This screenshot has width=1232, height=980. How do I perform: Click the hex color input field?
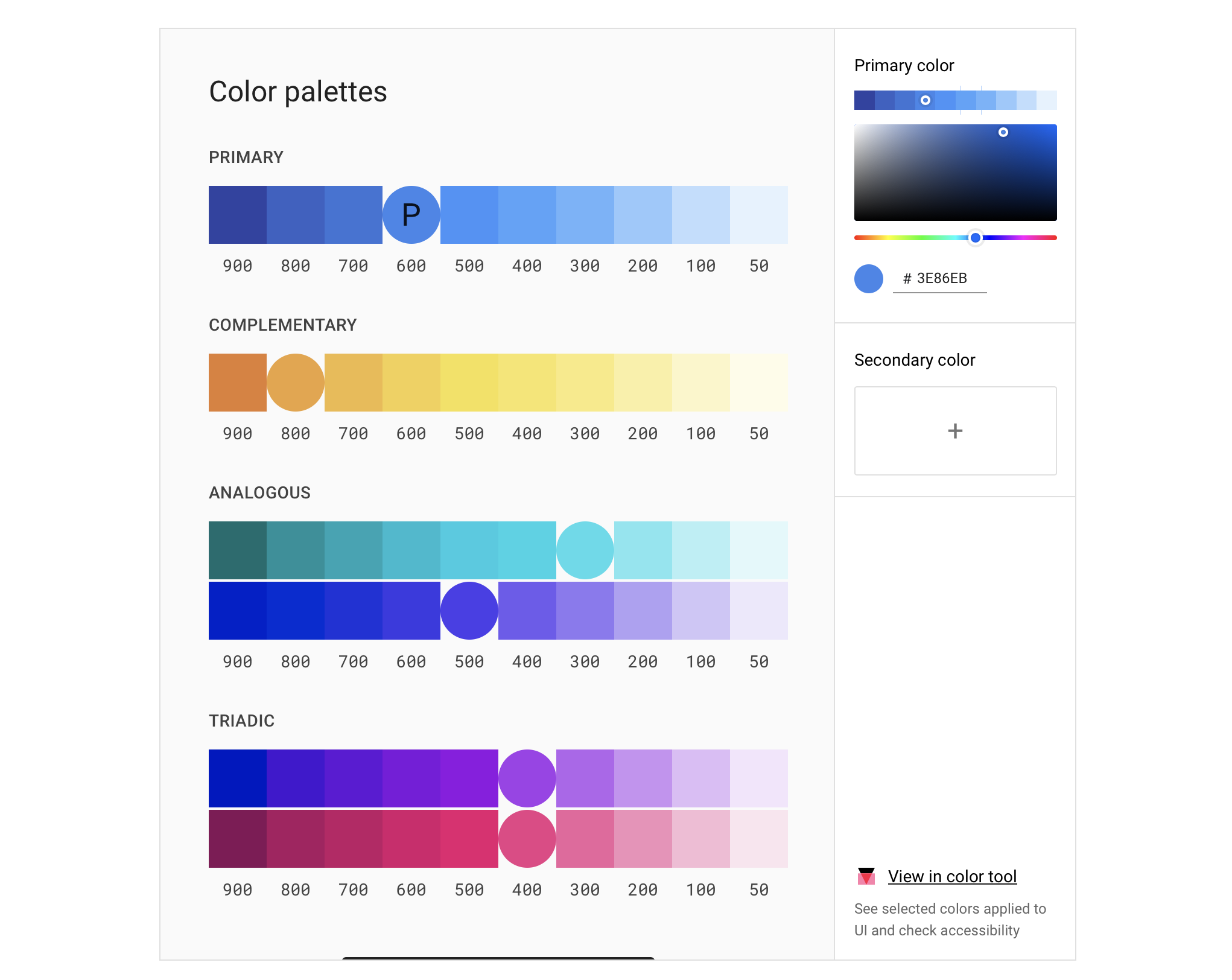click(x=940, y=278)
